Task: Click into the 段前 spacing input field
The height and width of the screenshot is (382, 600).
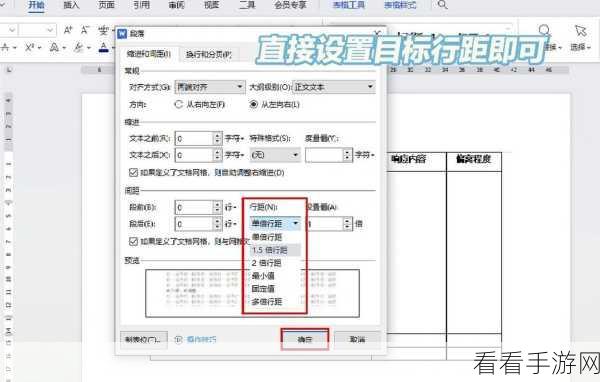Action: [x=194, y=207]
